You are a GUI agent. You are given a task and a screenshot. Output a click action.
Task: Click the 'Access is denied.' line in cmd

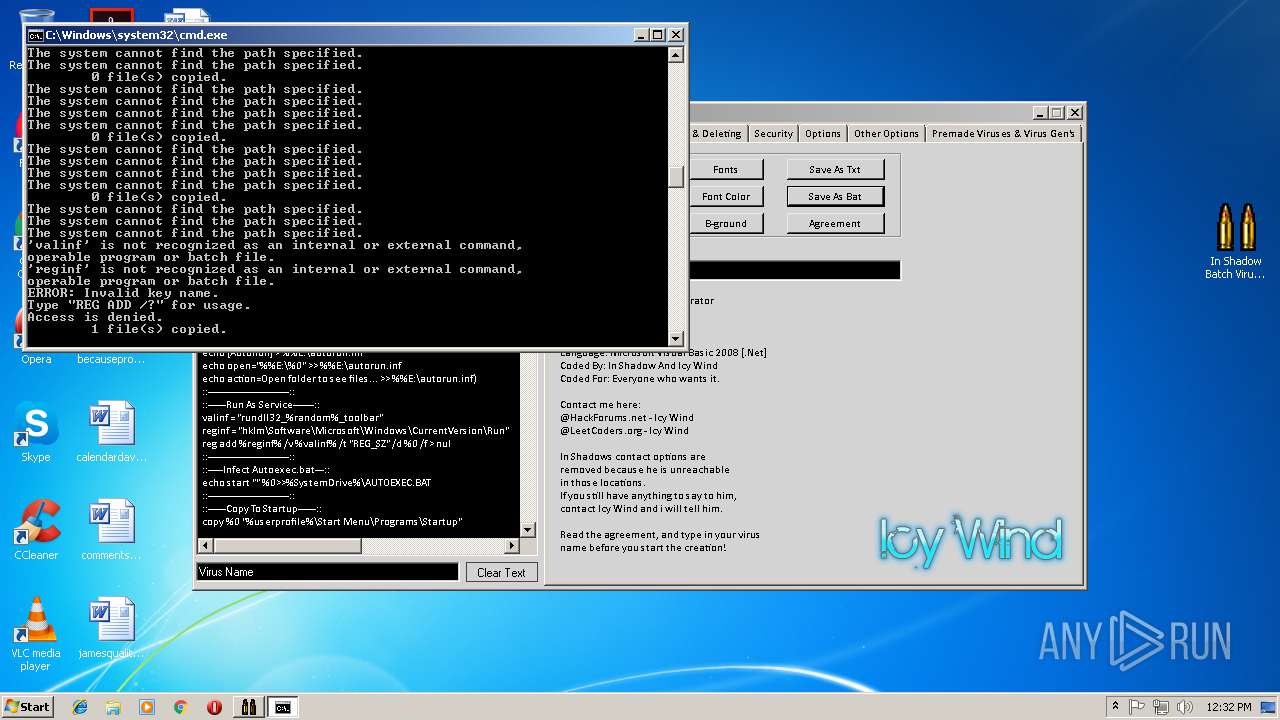(x=95, y=317)
